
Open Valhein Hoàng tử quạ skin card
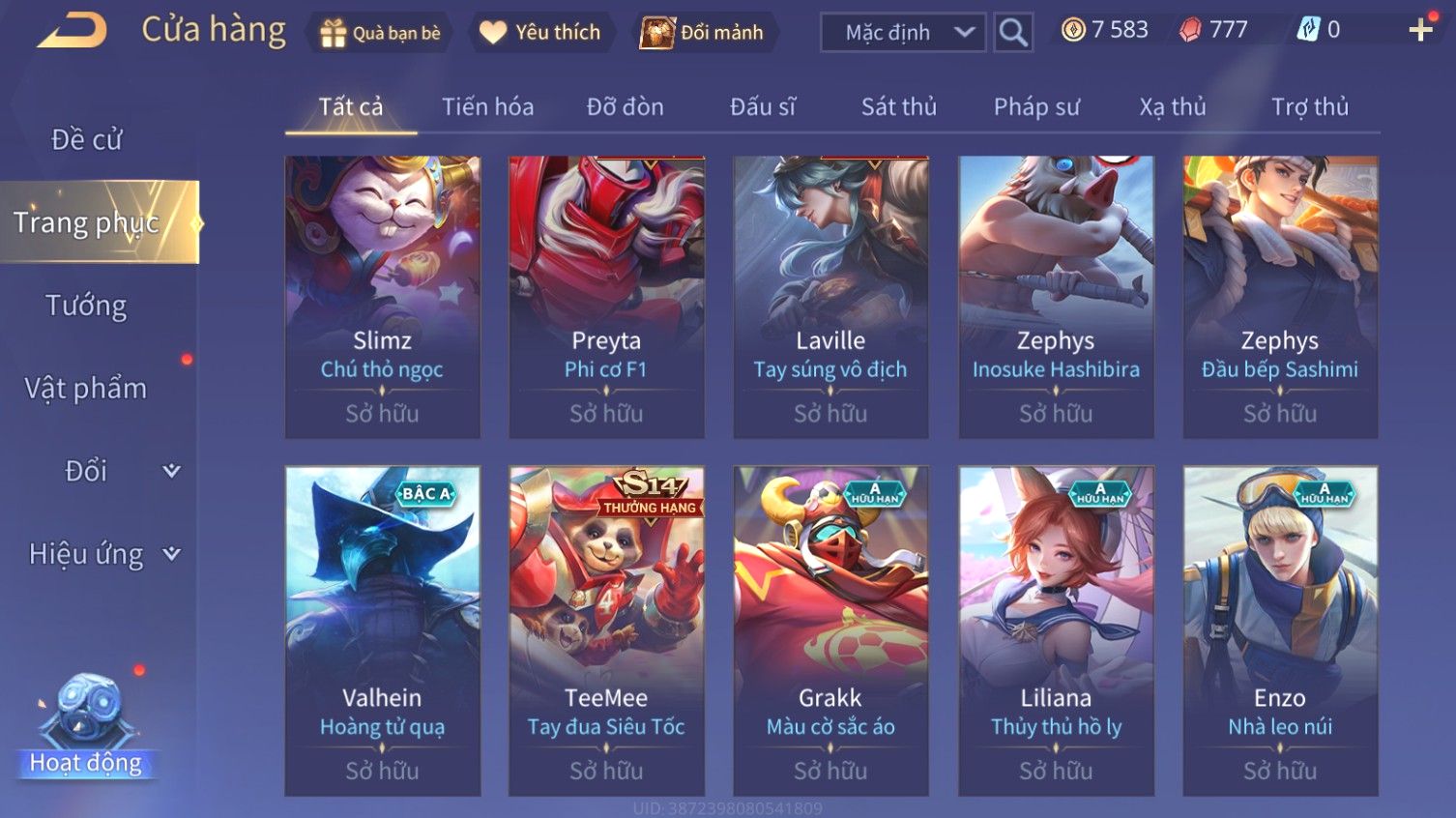coord(383,631)
